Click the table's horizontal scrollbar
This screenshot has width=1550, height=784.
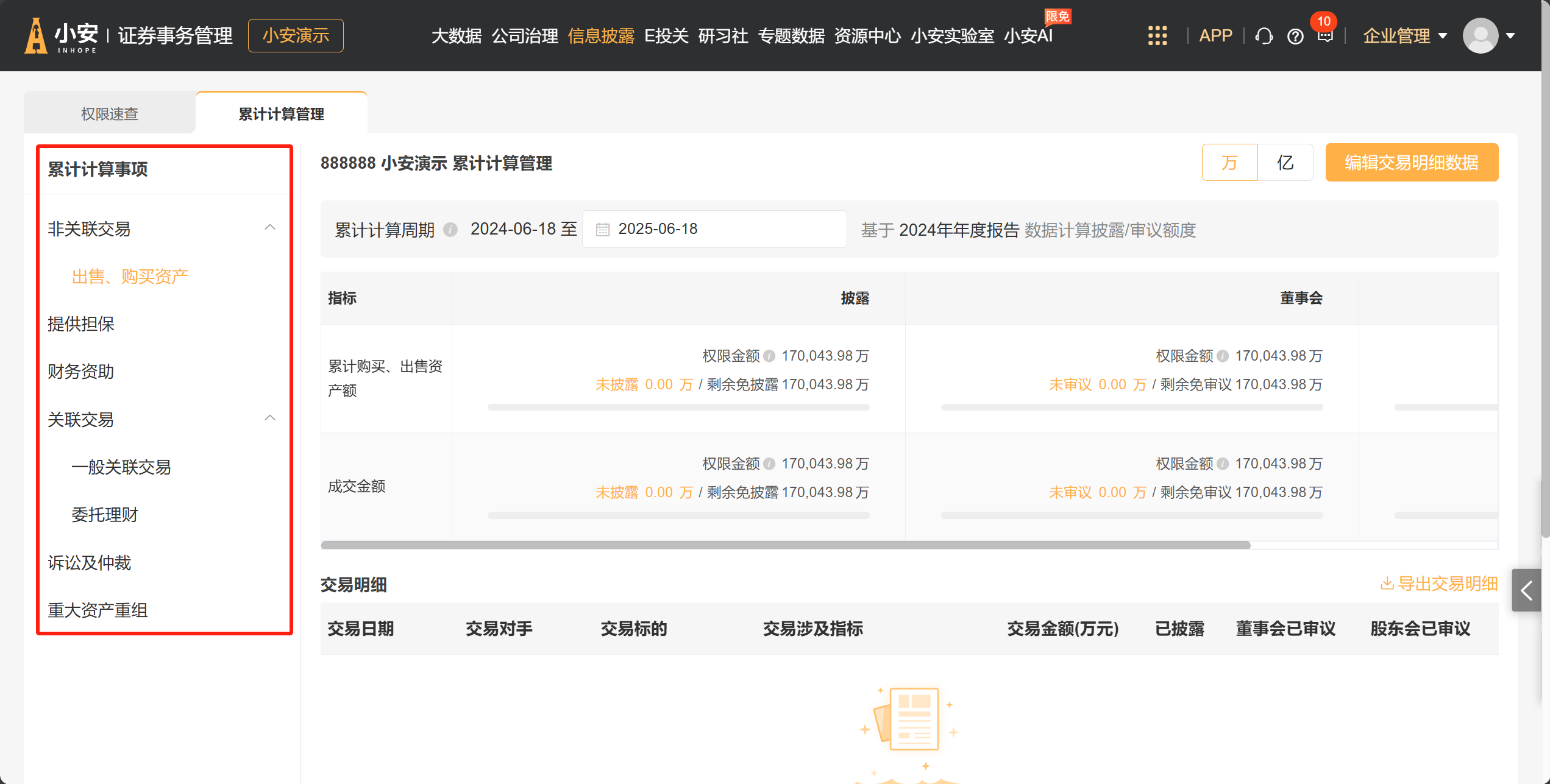pyautogui.click(x=785, y=545)
